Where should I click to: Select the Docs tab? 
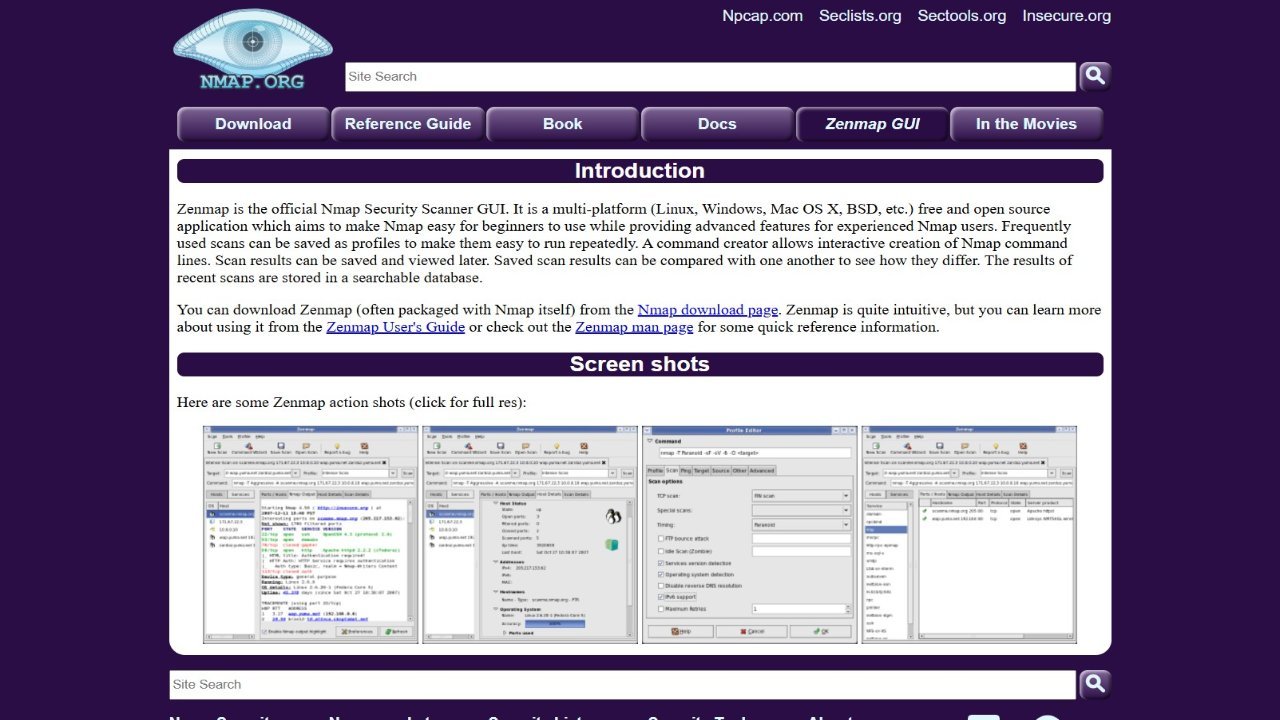[x=717, y=124]
